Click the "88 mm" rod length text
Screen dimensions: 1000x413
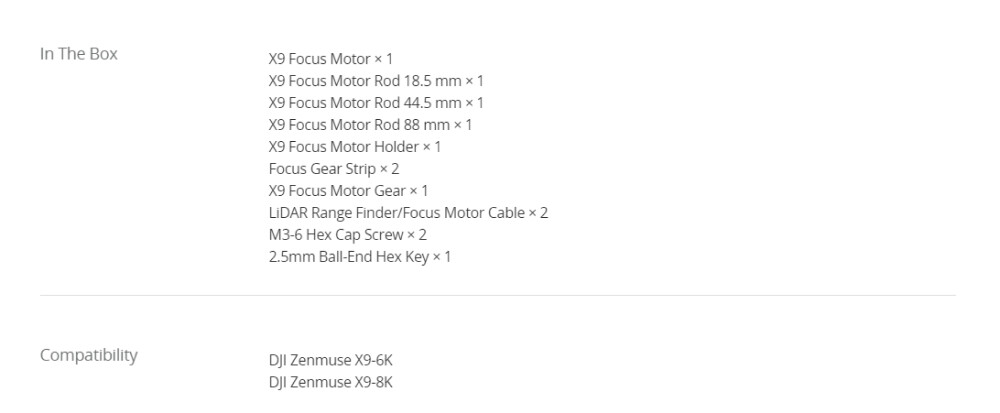coord(427,124)
